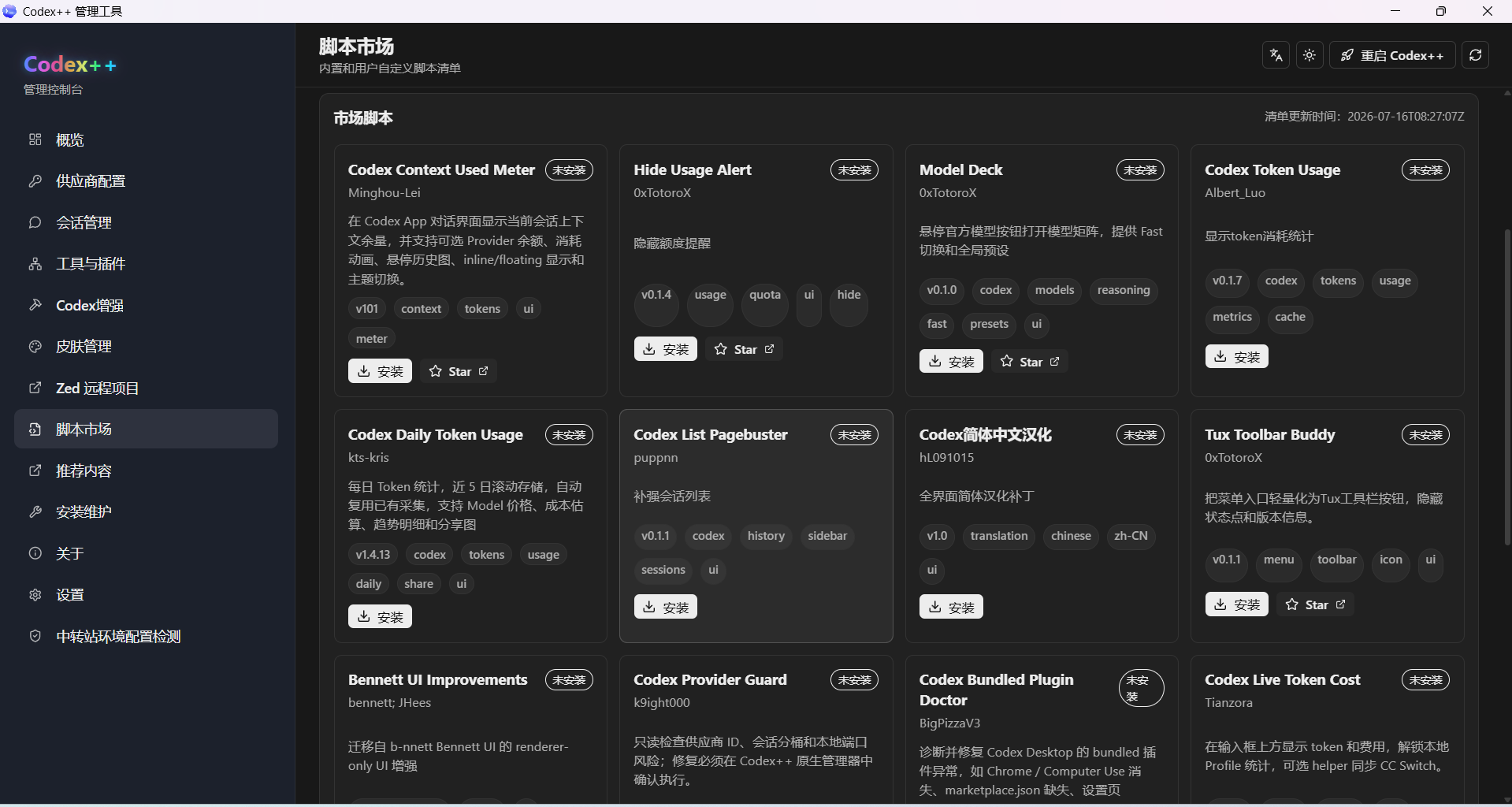Go to 安装维护 page

click(x=147, y=512)
